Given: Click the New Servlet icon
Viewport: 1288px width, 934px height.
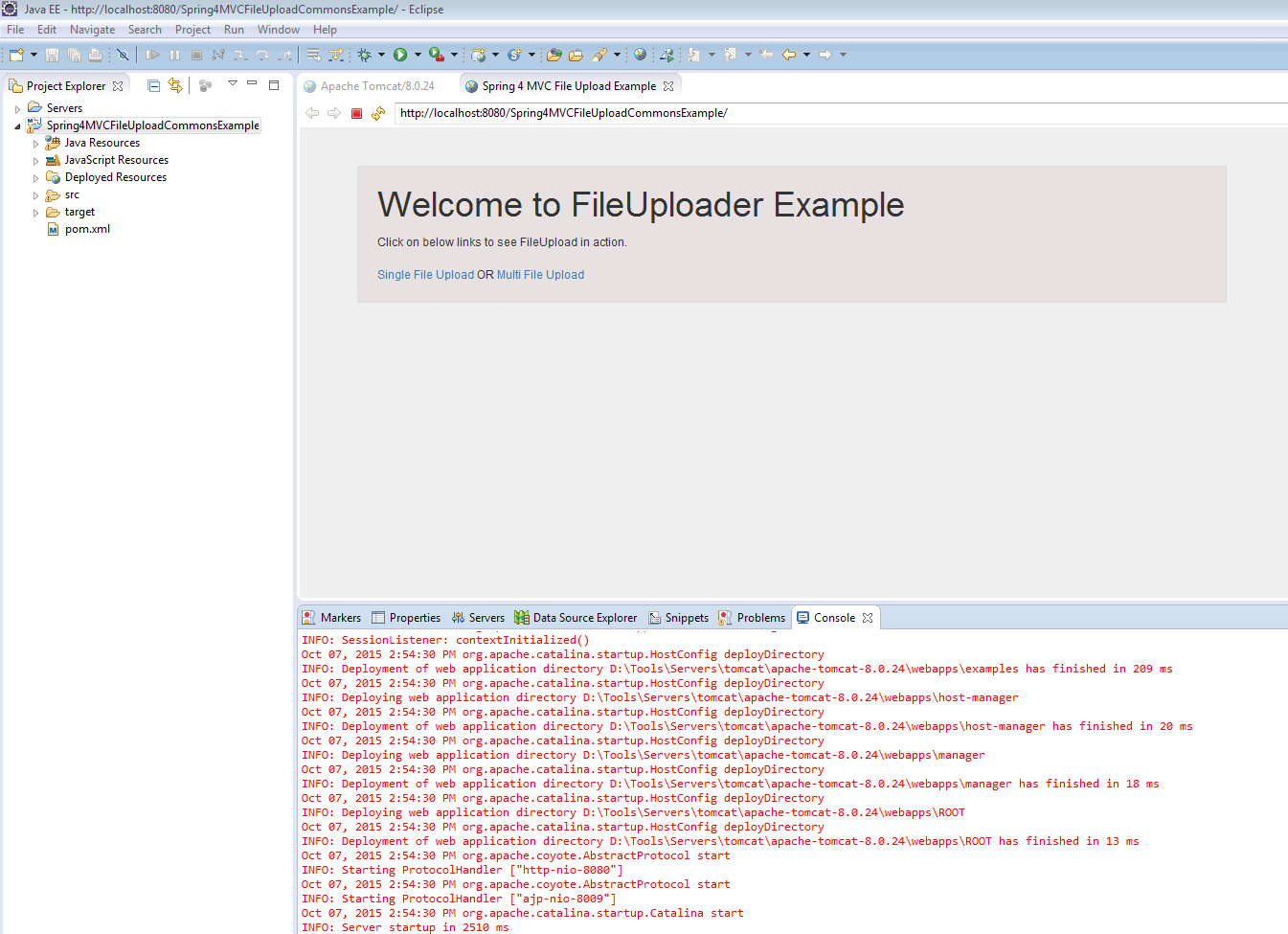Looking at the screenshot, I should coord(515,55).
